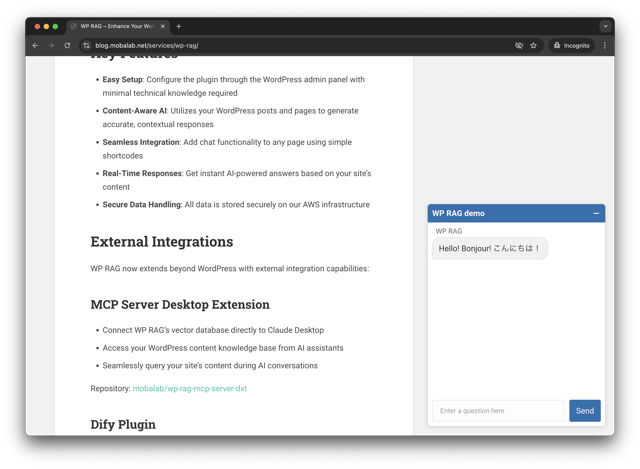Click the browser forward arrow
This screenshot has width=640, height=469.
[51, 45]
